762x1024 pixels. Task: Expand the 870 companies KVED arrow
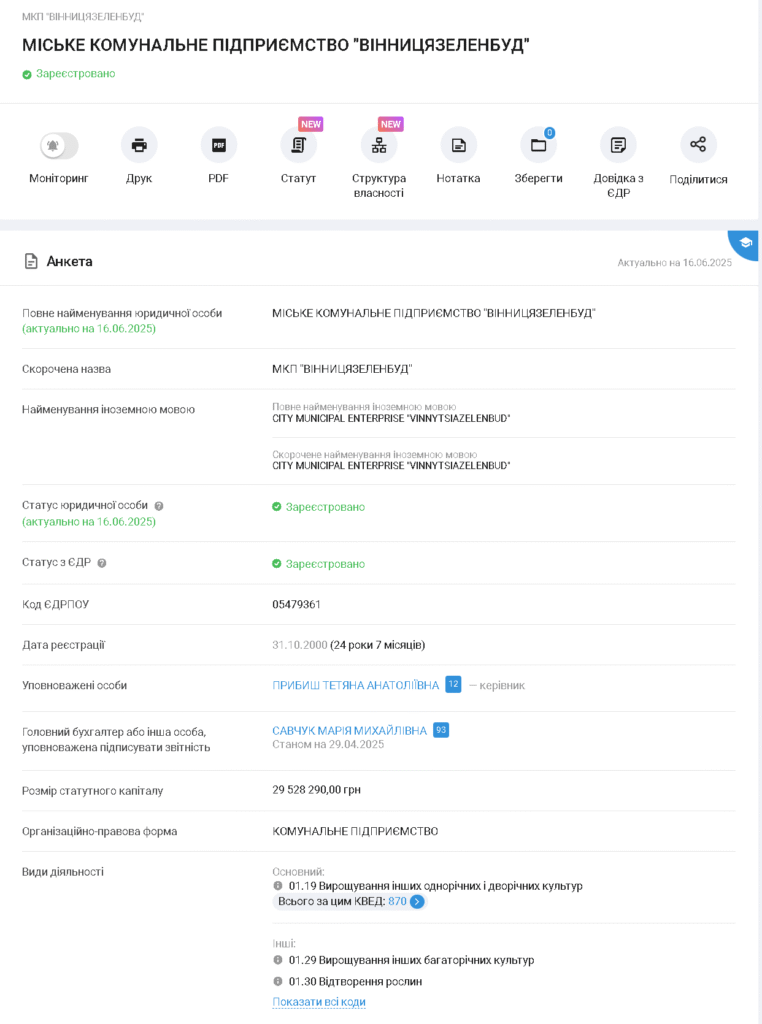click(417, 902)
